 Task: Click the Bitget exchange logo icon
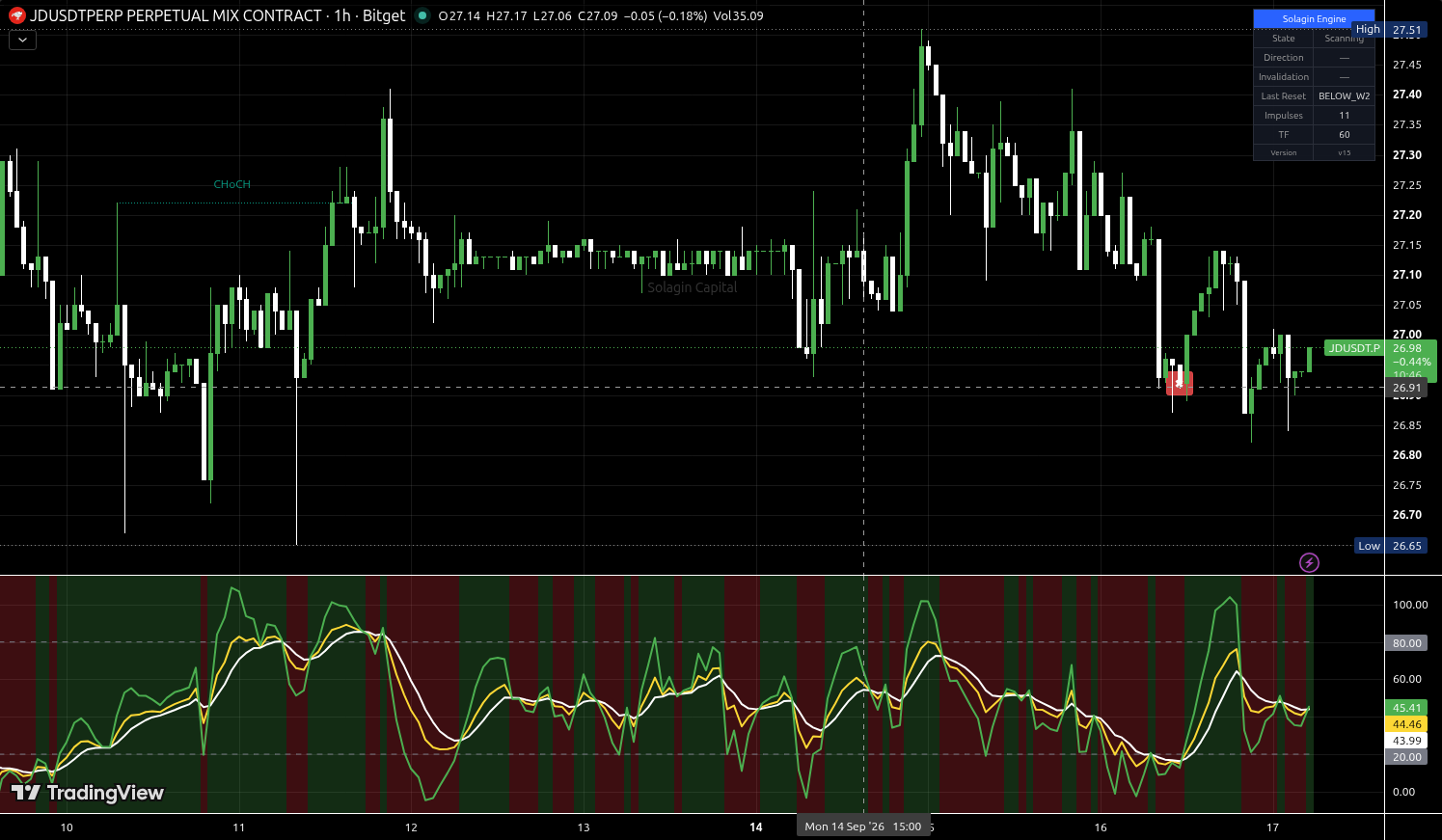point(16,15)
